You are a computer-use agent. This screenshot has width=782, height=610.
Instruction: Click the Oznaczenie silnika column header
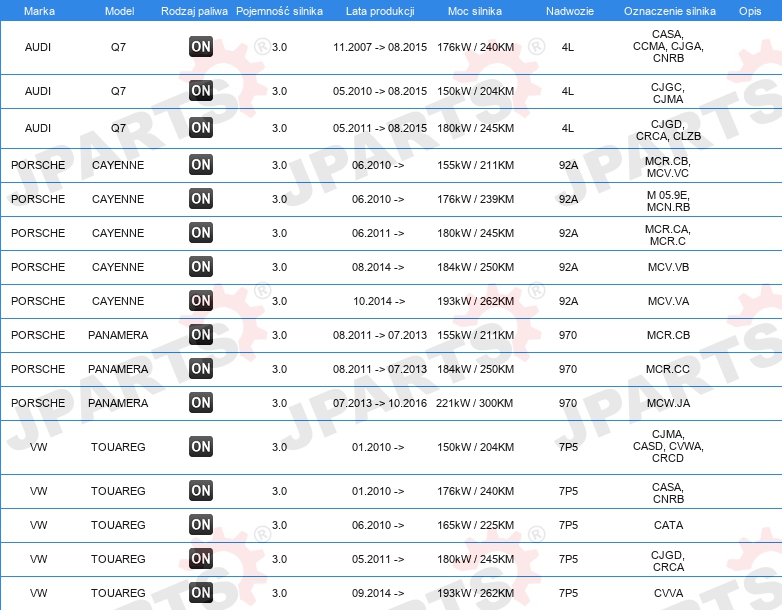670,11
